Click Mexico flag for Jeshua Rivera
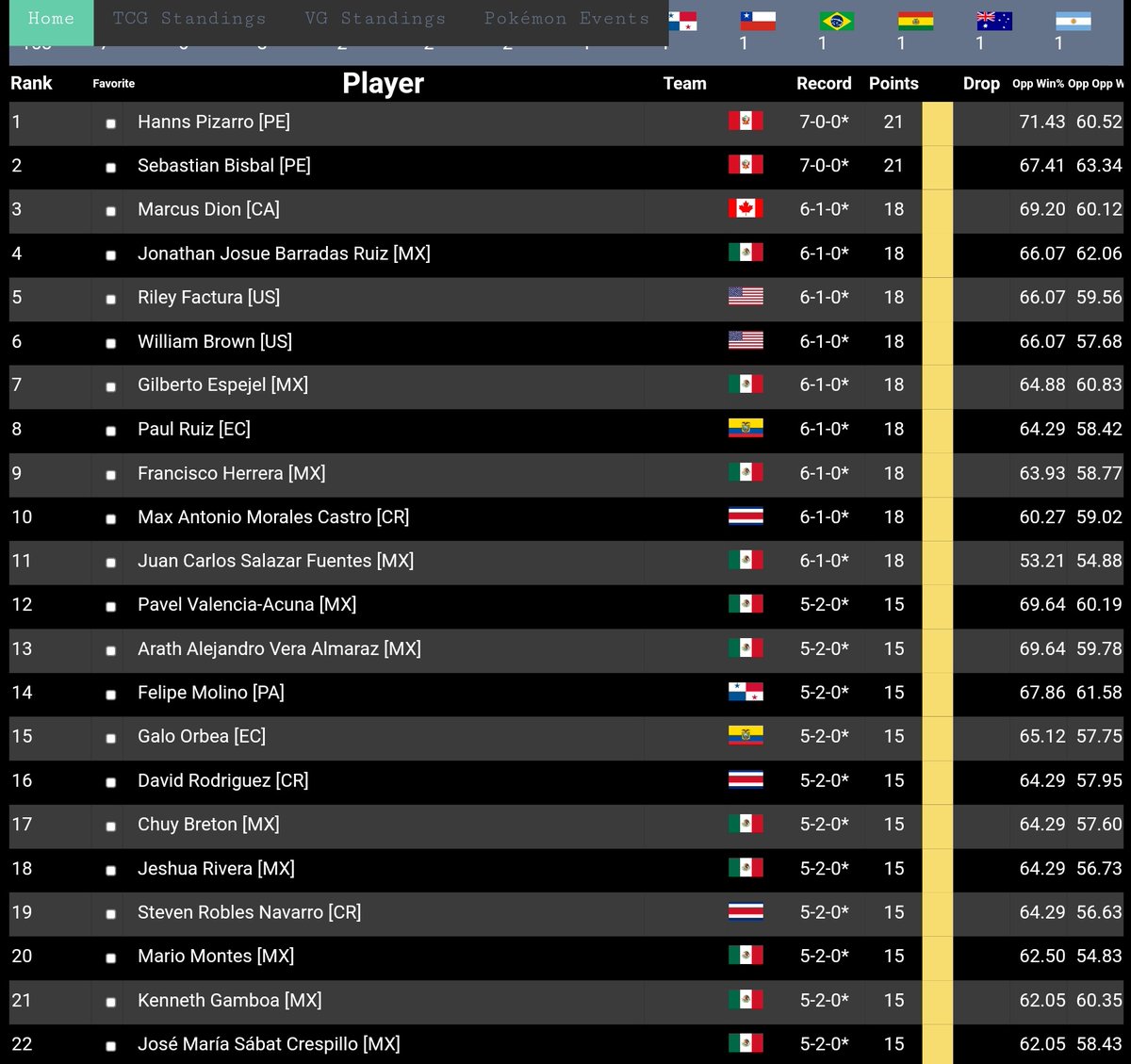The width and height of the screenshot is (1131, 1064). click(x=746, y=868)
